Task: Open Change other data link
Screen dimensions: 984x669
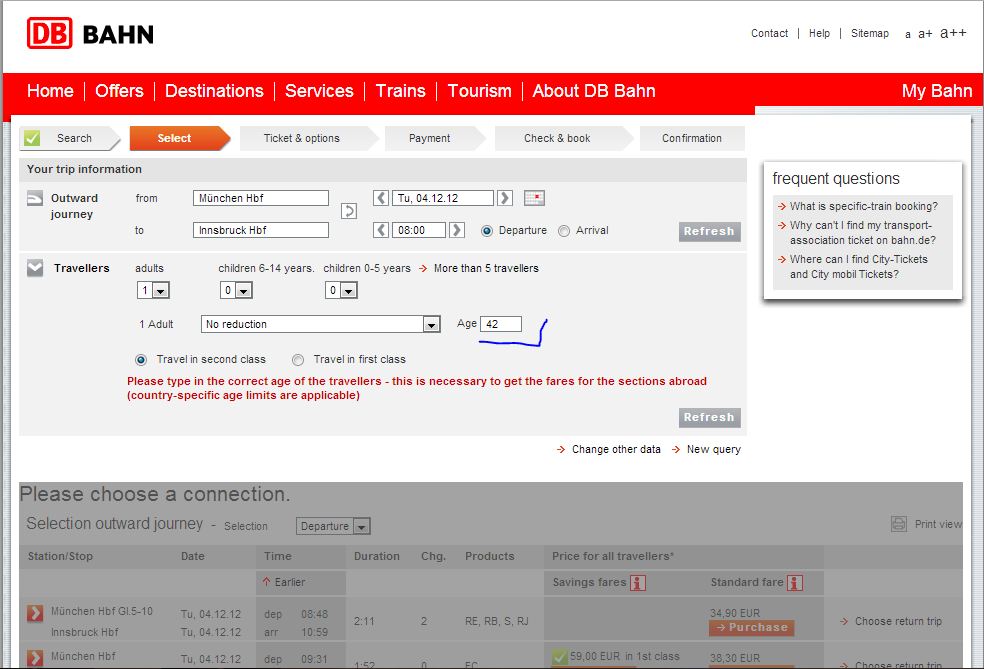Action: (x=616, y=449)
